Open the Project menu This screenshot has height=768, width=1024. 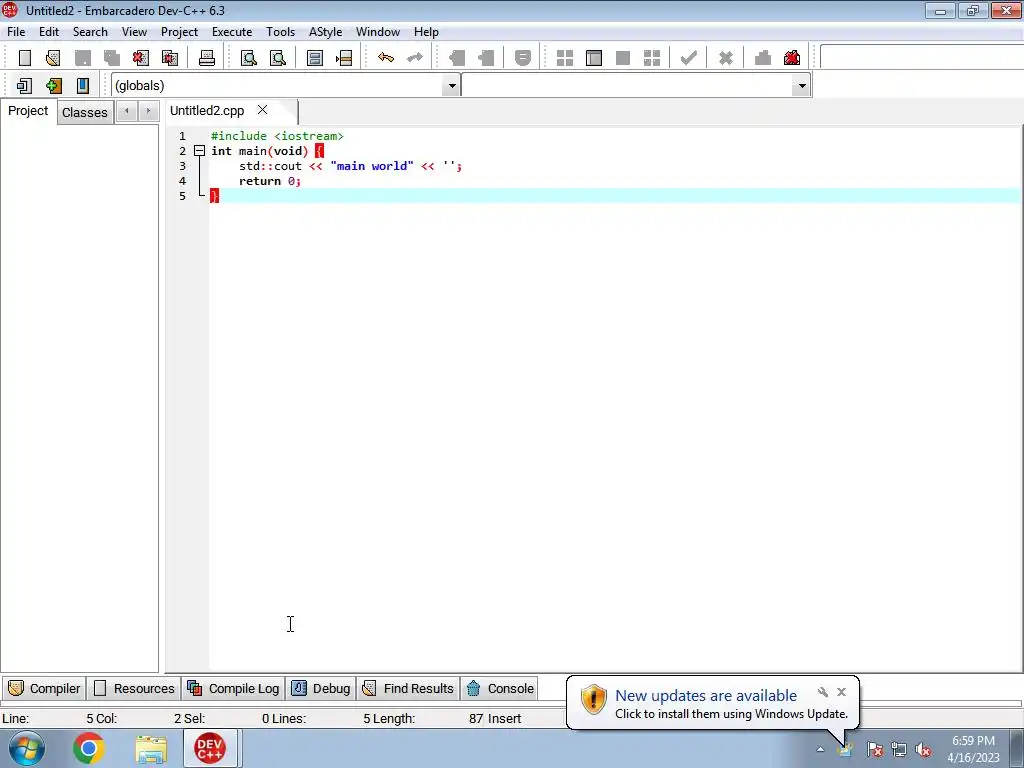(x=180, y=32)
